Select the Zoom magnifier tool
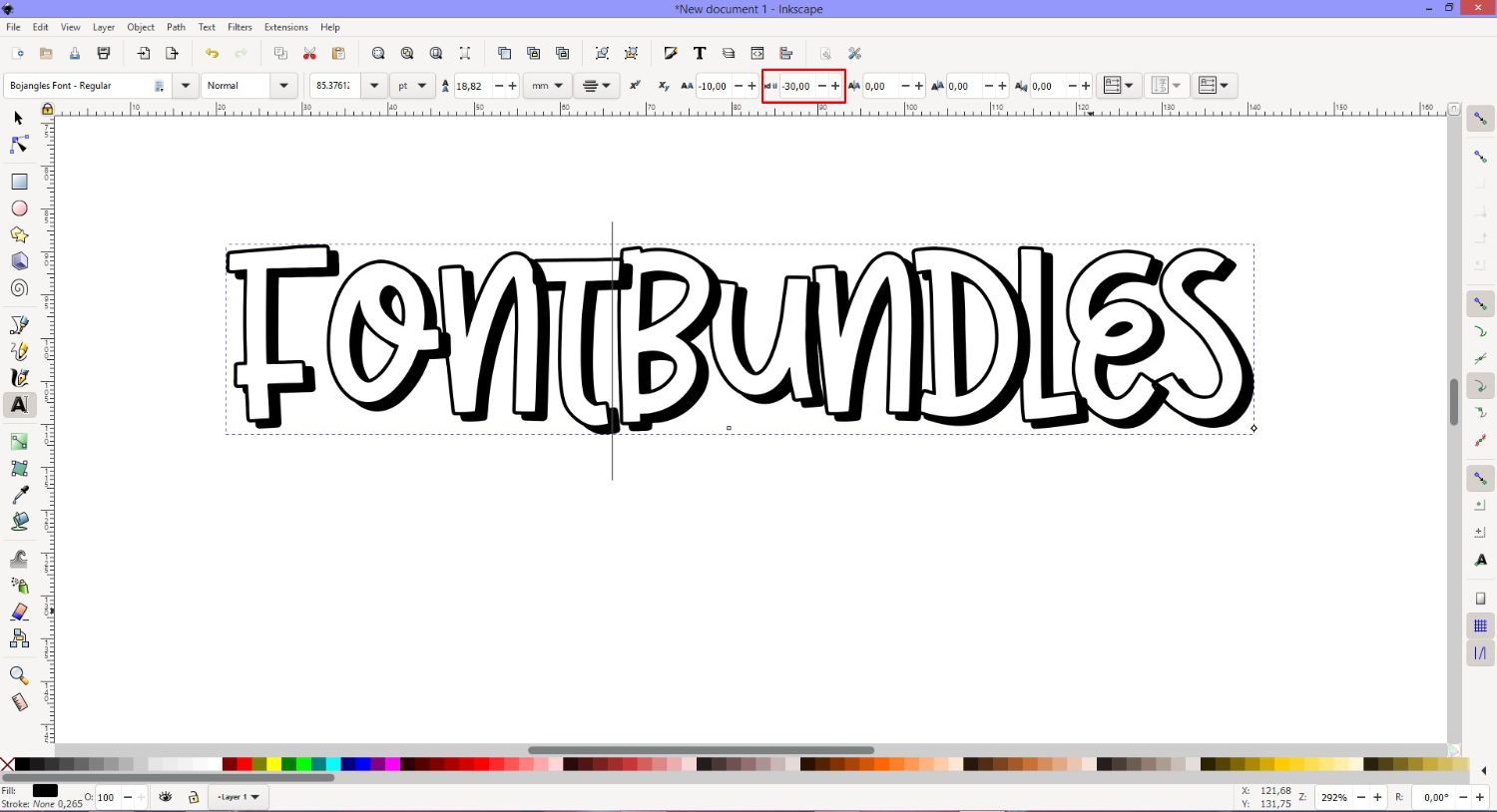 [19, 675]
